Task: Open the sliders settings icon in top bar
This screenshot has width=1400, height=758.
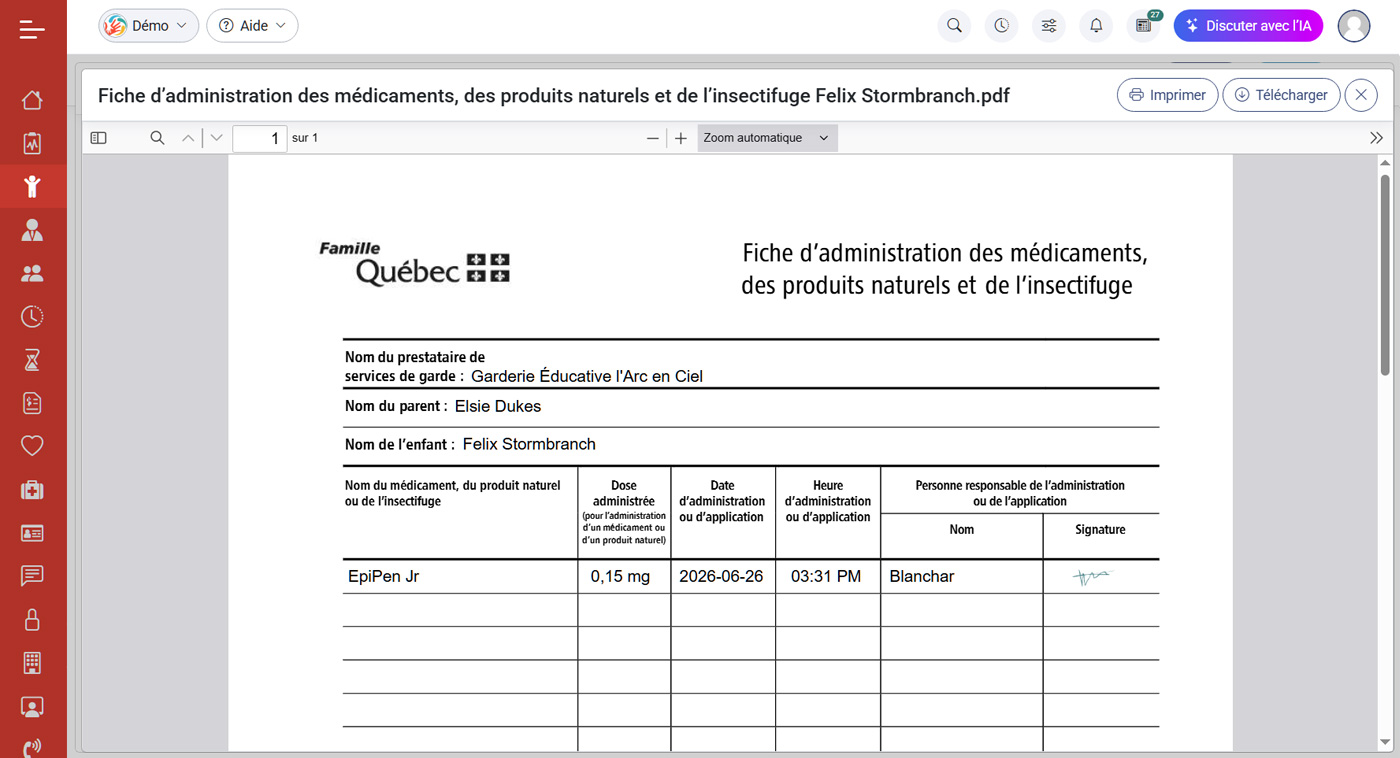Action: coord(1049,26)
